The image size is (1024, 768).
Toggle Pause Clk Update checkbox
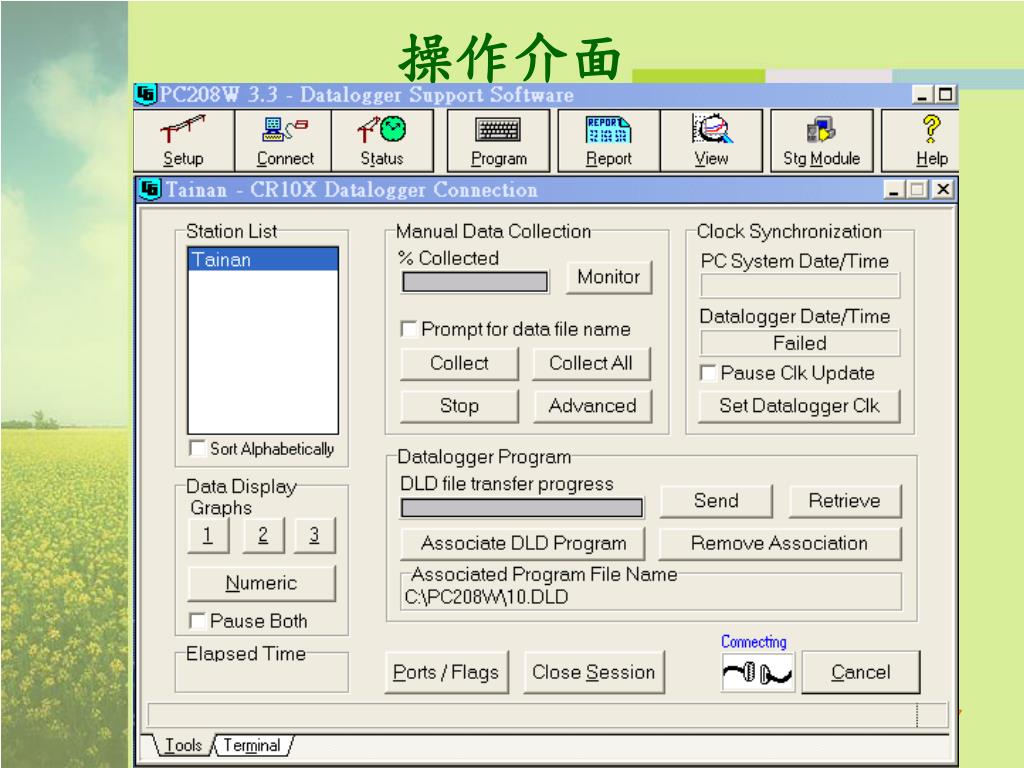(708, 372)
